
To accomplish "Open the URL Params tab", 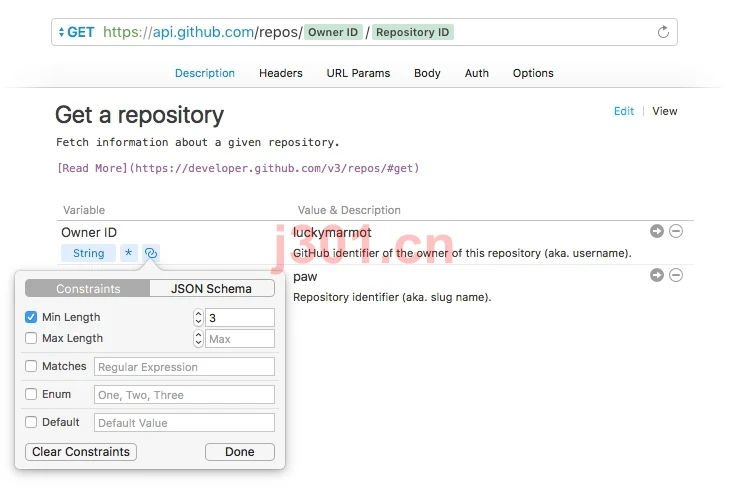I will 358,73.
